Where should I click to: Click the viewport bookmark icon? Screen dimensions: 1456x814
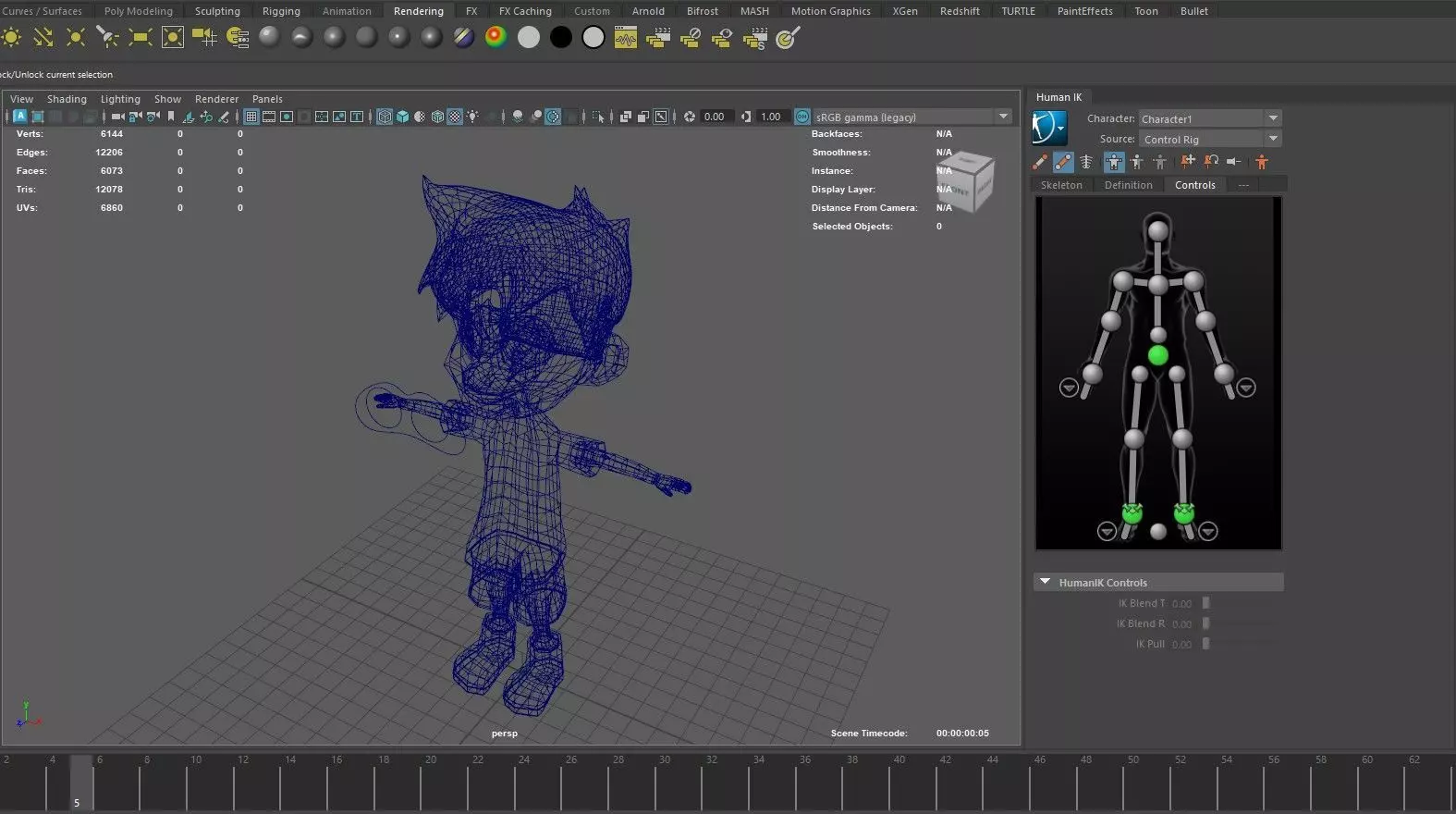point(171,117)
